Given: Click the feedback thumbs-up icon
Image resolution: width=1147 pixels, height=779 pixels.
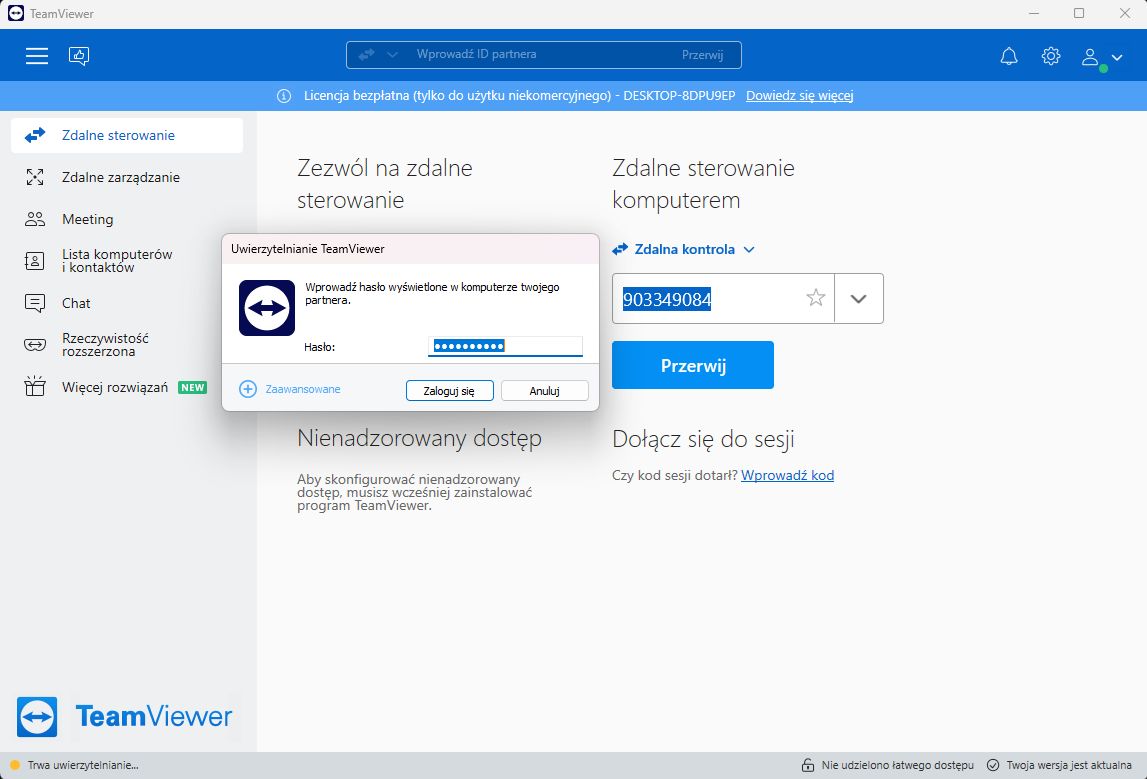Looking at the screenshot, I should coord(79,56).
